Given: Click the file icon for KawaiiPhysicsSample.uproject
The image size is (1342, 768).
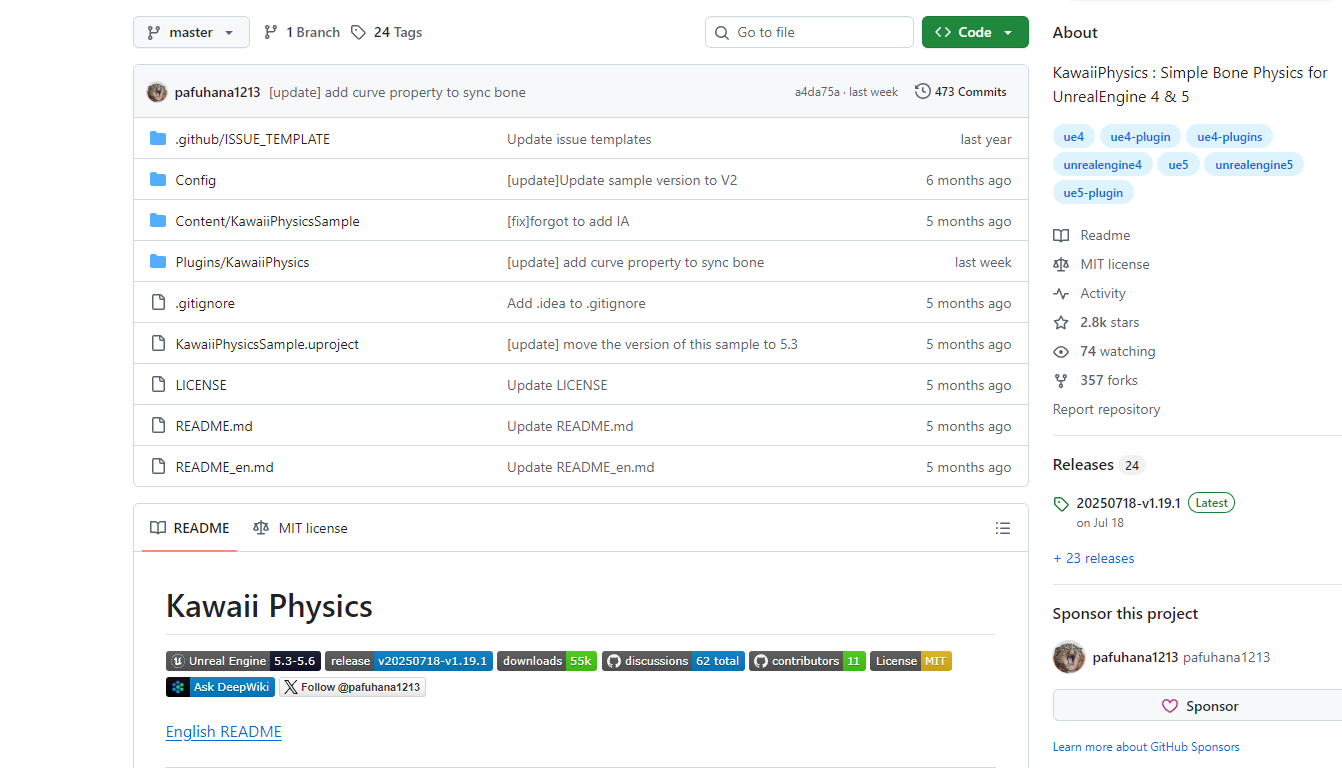Looking at the screenshot, I should point(158,344).
